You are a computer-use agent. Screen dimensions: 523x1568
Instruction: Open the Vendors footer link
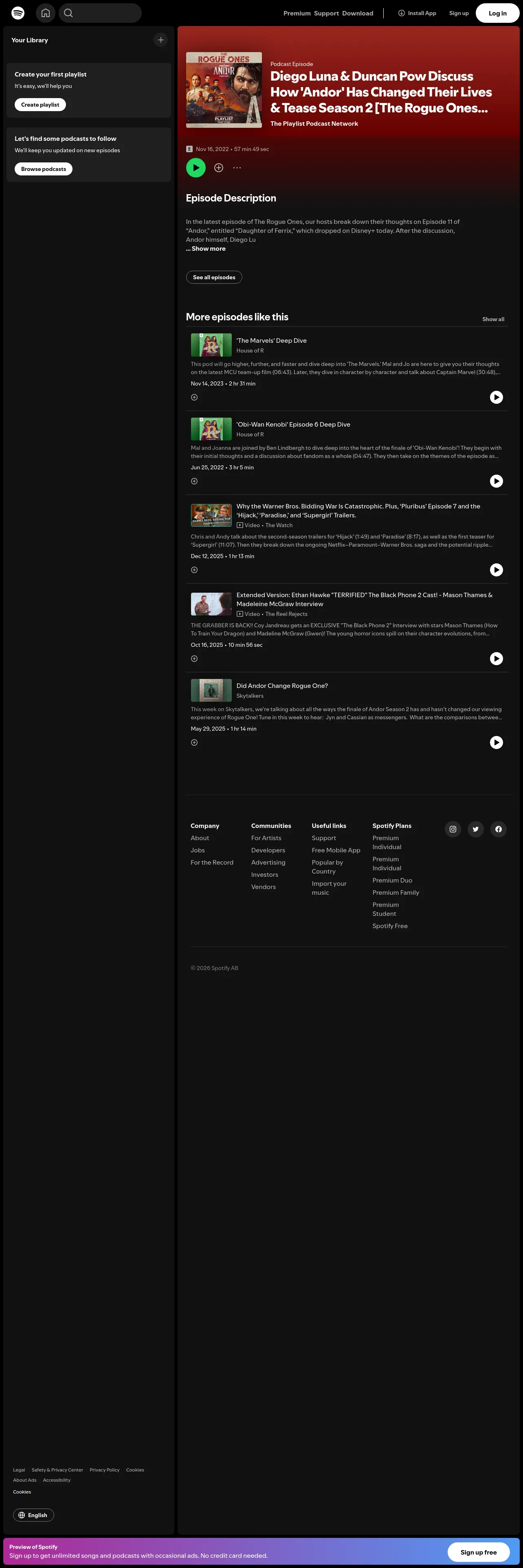264,887
